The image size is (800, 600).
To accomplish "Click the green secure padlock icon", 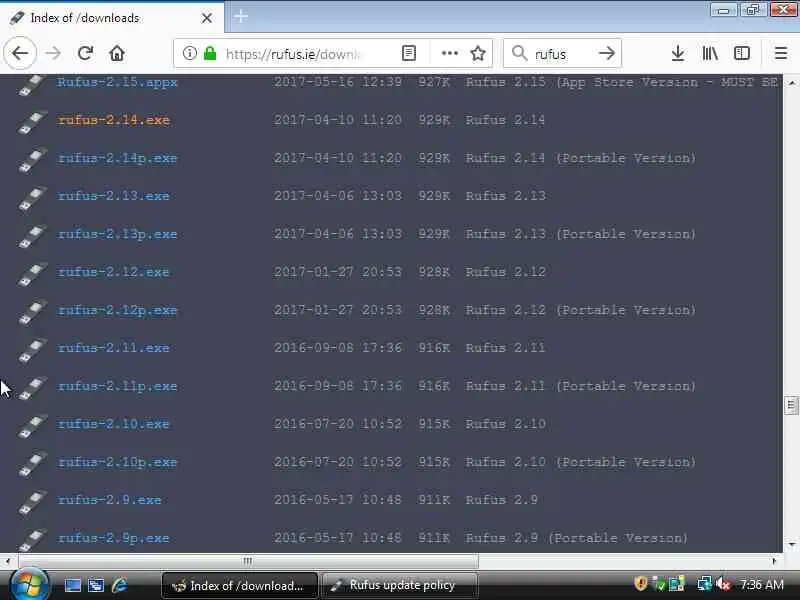I will coord(210,53).
